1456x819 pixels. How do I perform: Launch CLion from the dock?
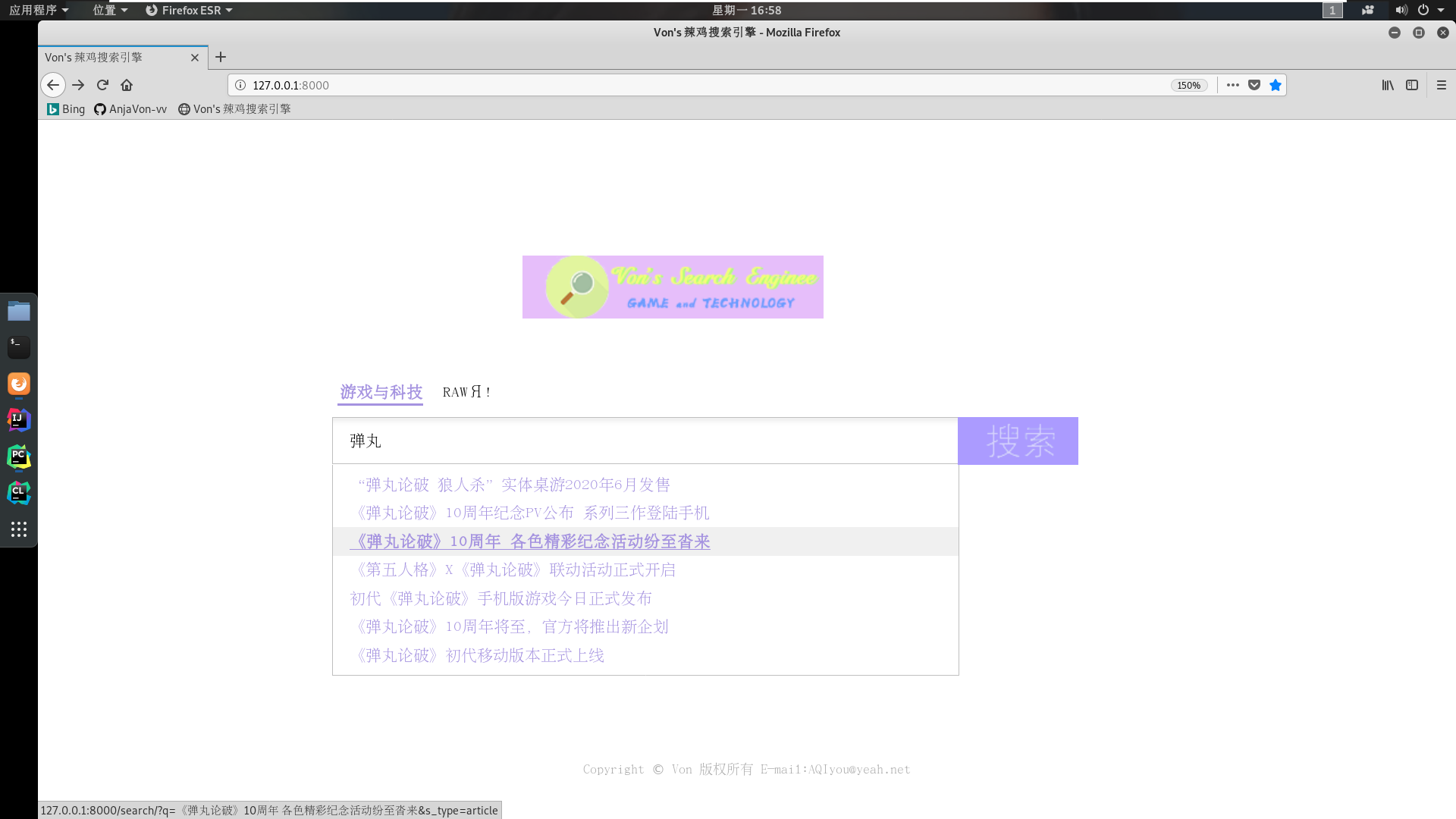pos(18,492)
